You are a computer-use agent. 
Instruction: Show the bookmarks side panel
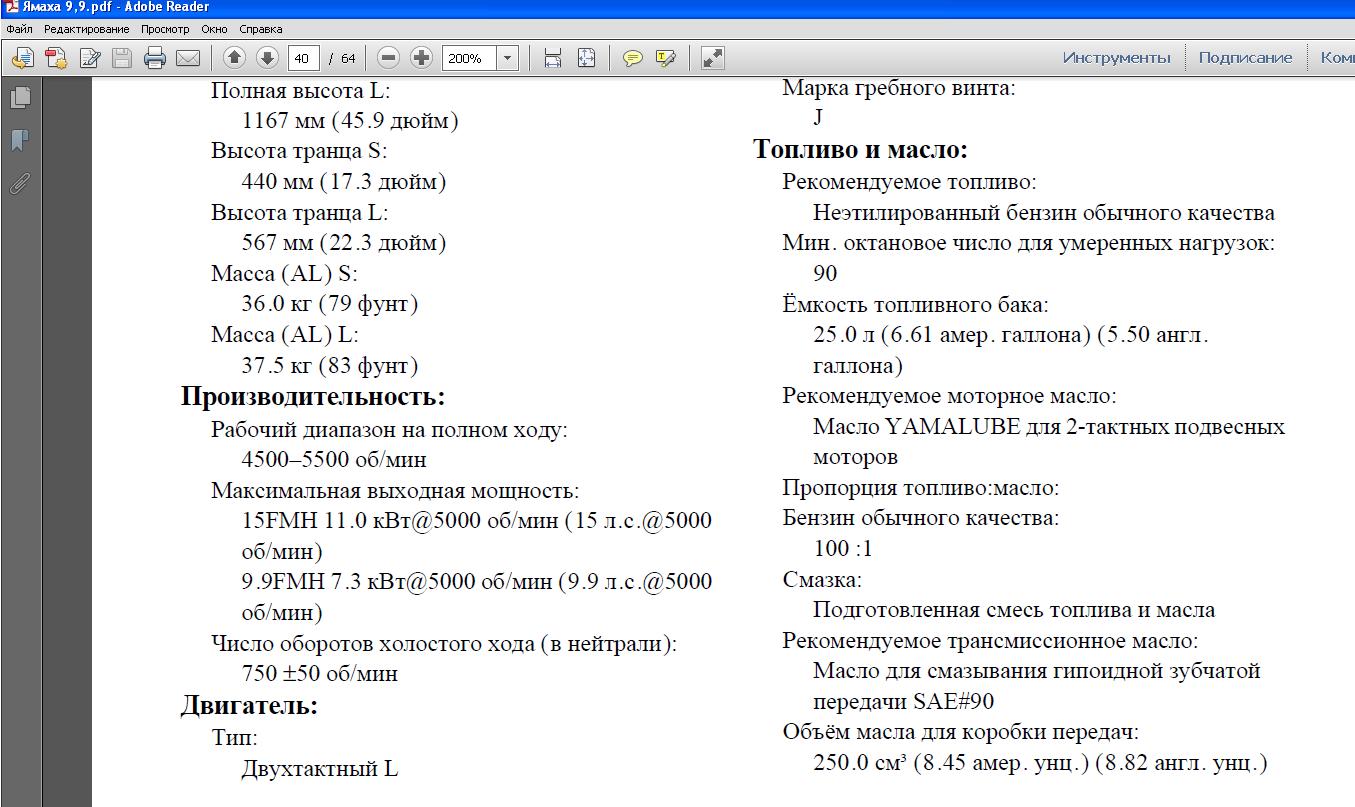tap(20, 140)
